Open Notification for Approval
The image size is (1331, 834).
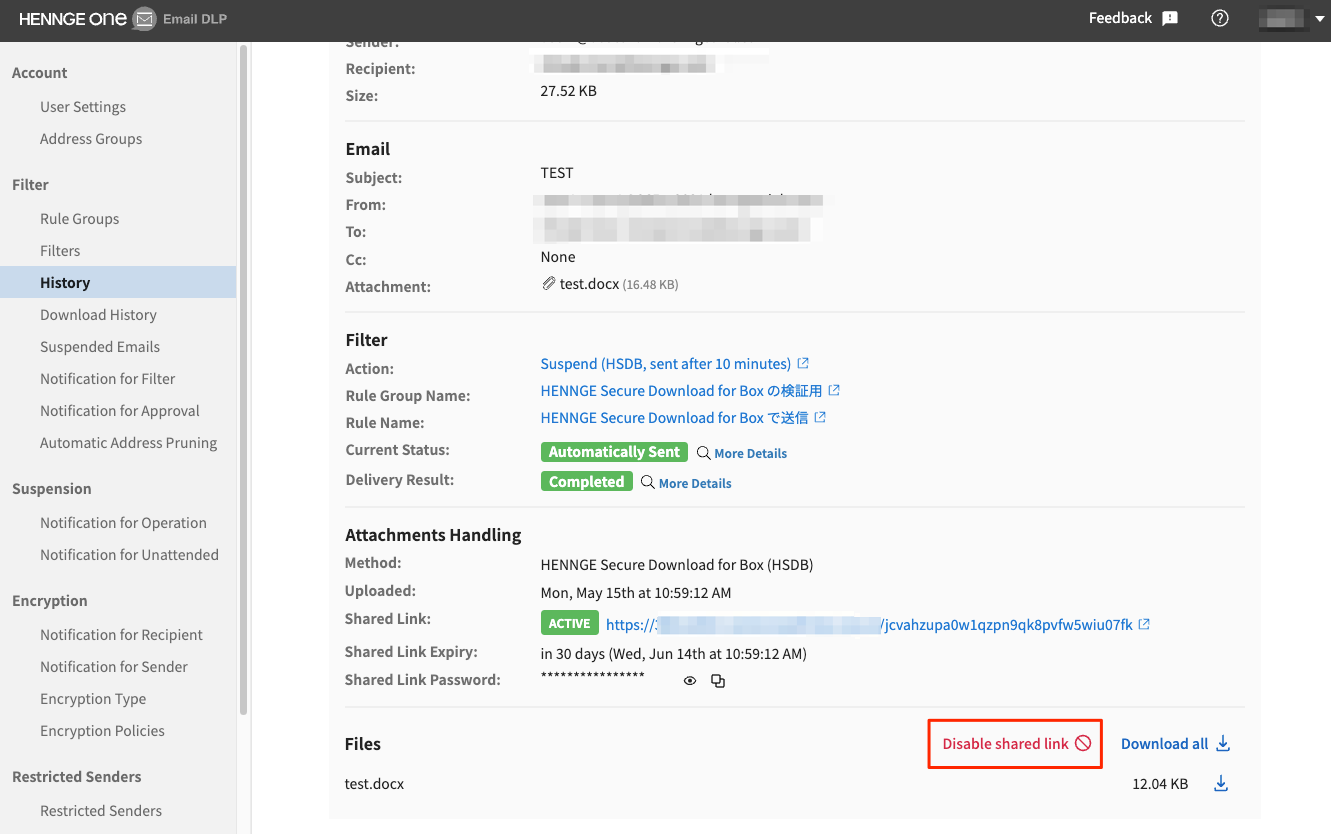click(x=120, y=411)
